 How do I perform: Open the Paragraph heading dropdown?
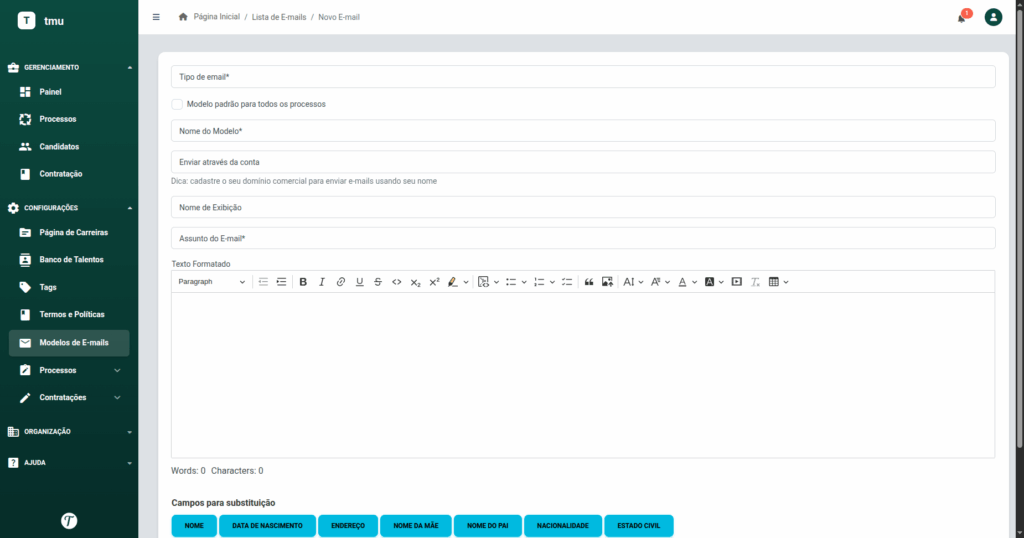212,282
